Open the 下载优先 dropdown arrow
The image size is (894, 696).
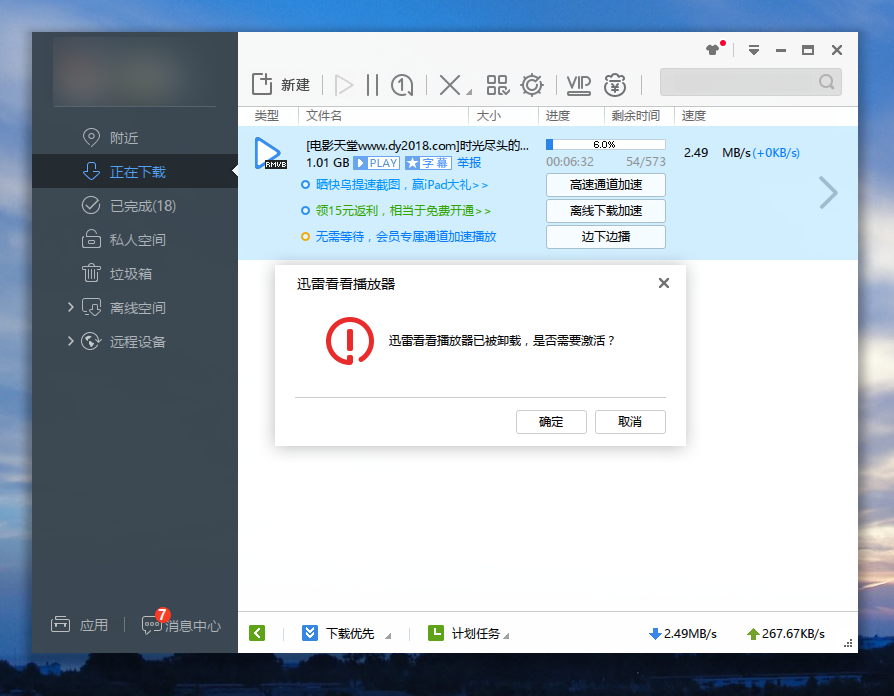point(388,636)
